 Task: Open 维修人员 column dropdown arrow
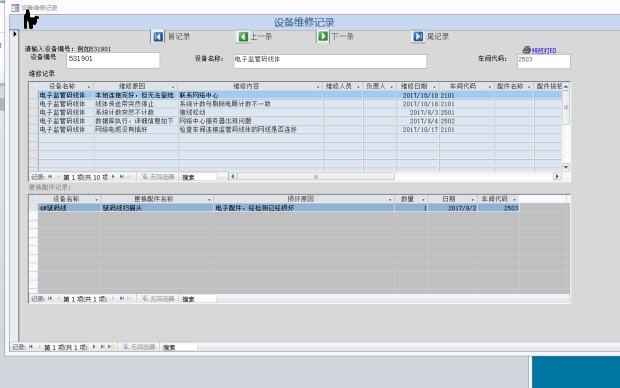click(x=358, y=87)
